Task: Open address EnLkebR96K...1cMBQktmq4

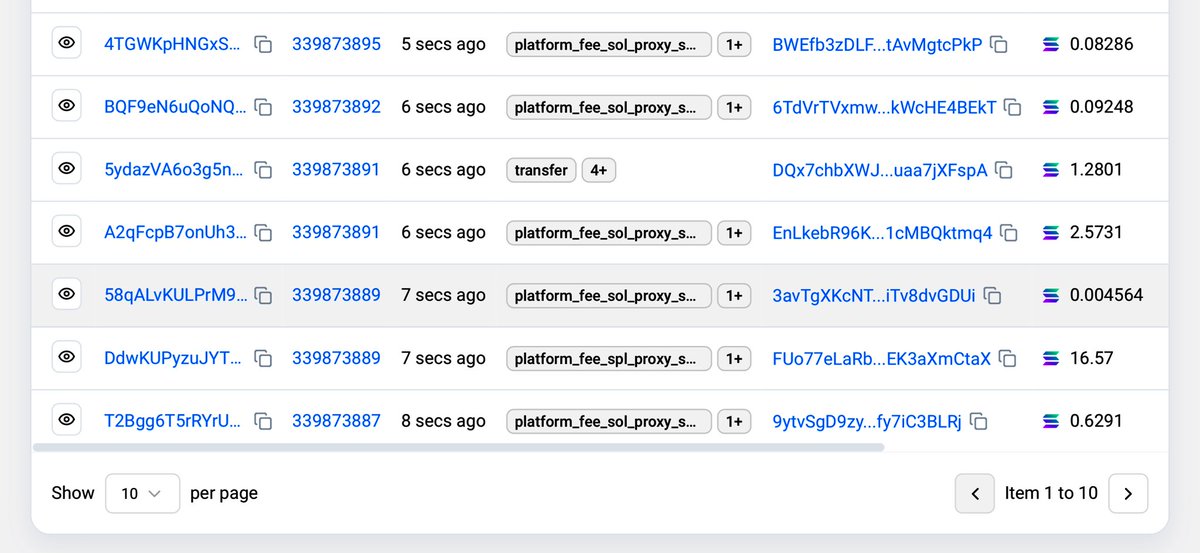Action: (882, 233)
